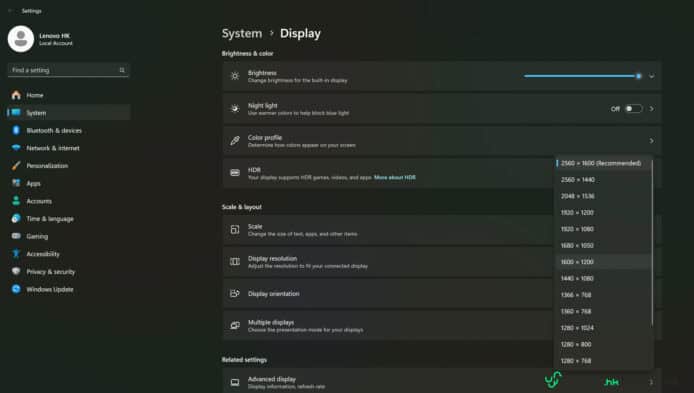
Task: Adjust the Brightness slider thumb
Action: tap(638, 76)
